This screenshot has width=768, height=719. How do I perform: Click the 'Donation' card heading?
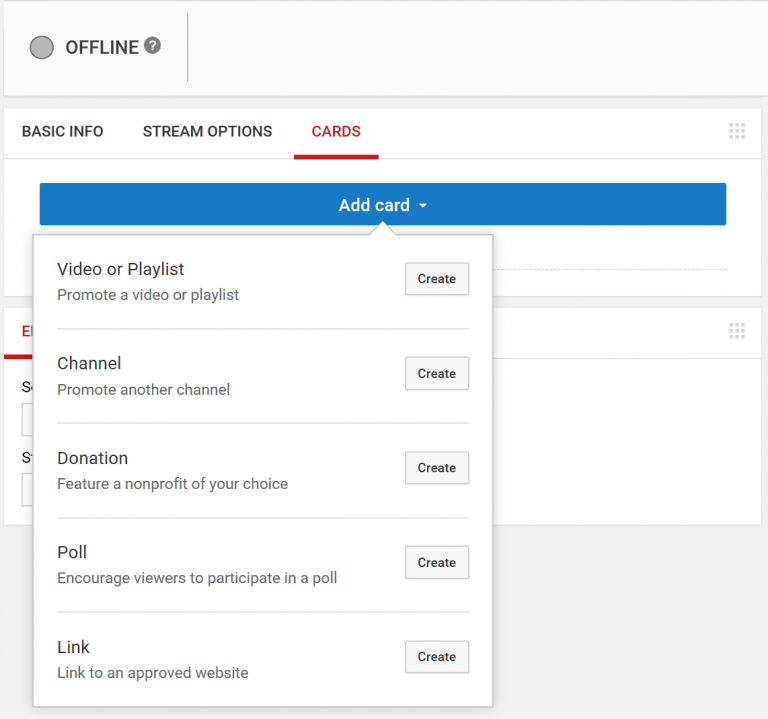click(93, 458)
